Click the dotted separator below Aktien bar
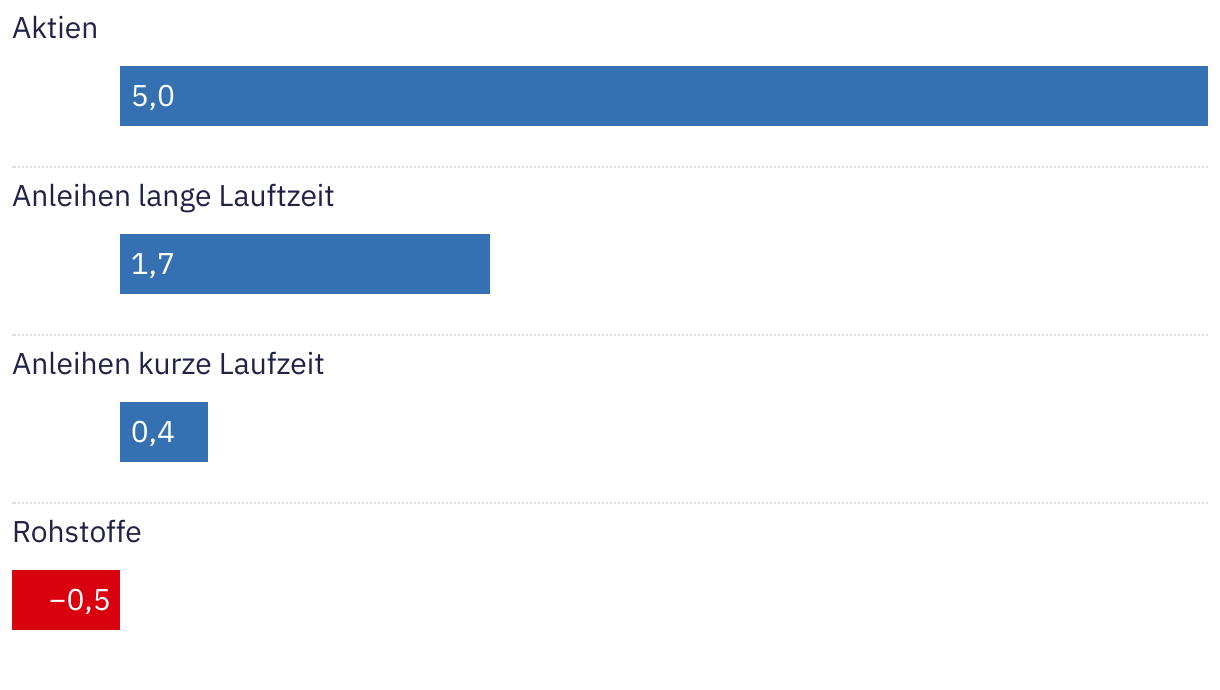Screen dimensions: 1220x690 click(x=610, y=167)
